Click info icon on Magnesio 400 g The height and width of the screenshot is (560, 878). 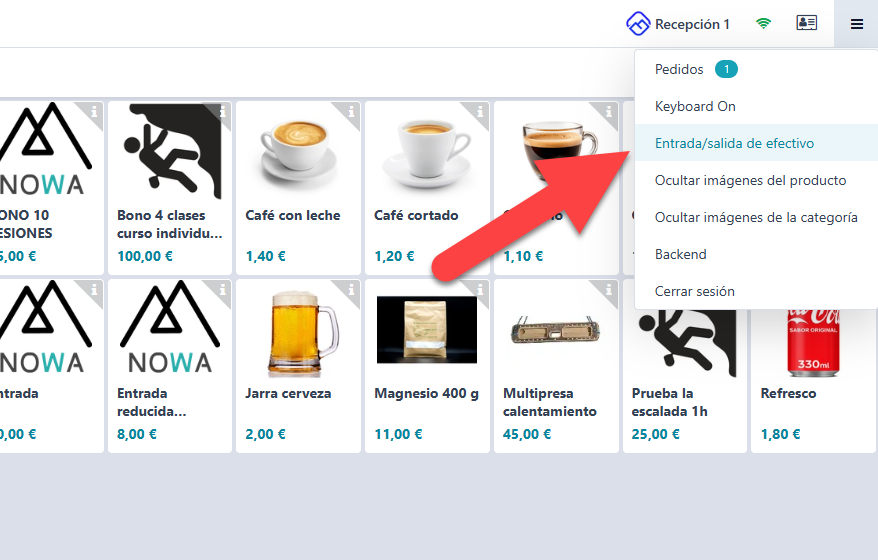480,289
